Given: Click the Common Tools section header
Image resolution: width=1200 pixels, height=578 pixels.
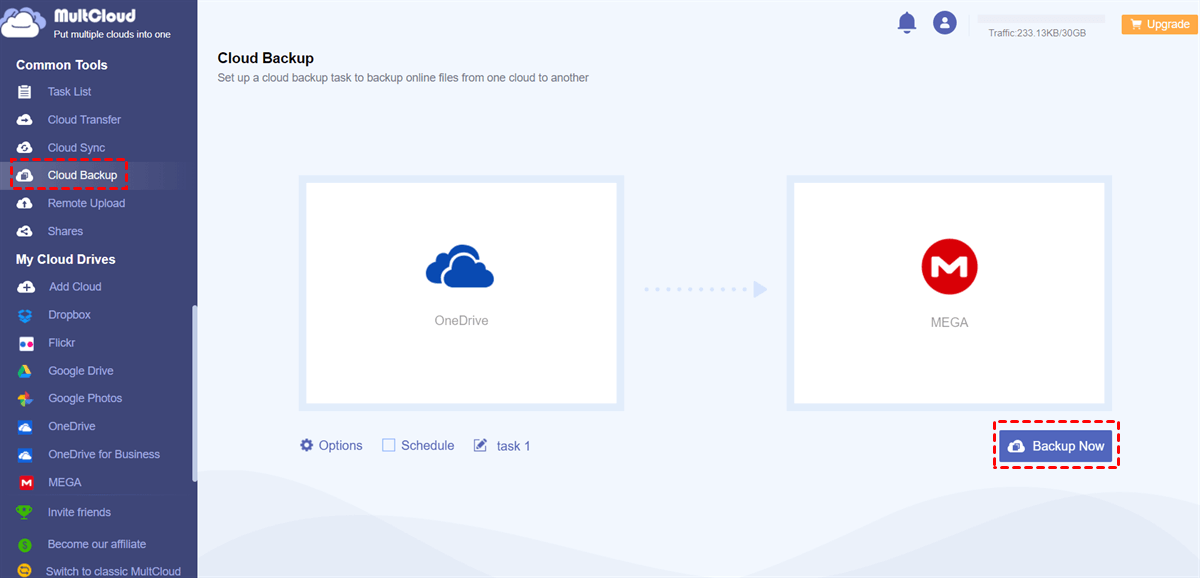Looking at the screenshot, I should click(x=62, y=65).
